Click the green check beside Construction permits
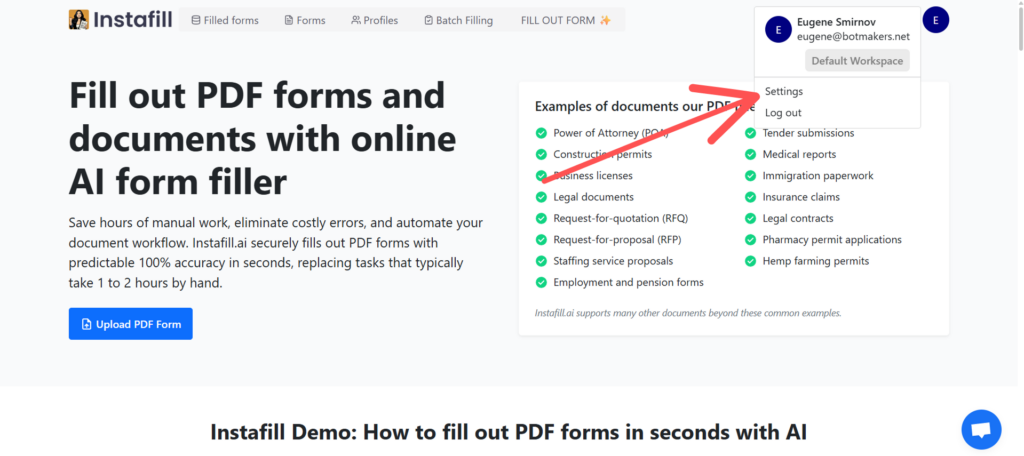Image resolution: width=1024 pixels, height=456 pixels. pyautogui.click(x=541, y=155)
